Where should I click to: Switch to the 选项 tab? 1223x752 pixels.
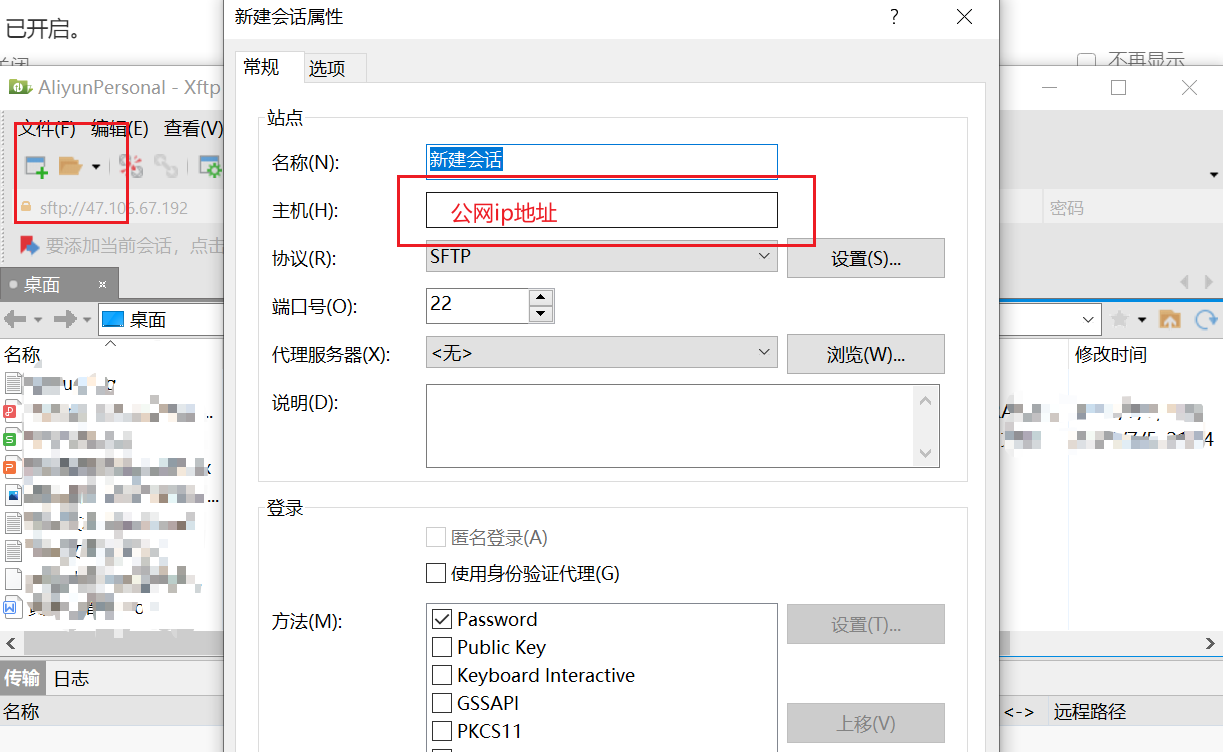coord(335,68)
